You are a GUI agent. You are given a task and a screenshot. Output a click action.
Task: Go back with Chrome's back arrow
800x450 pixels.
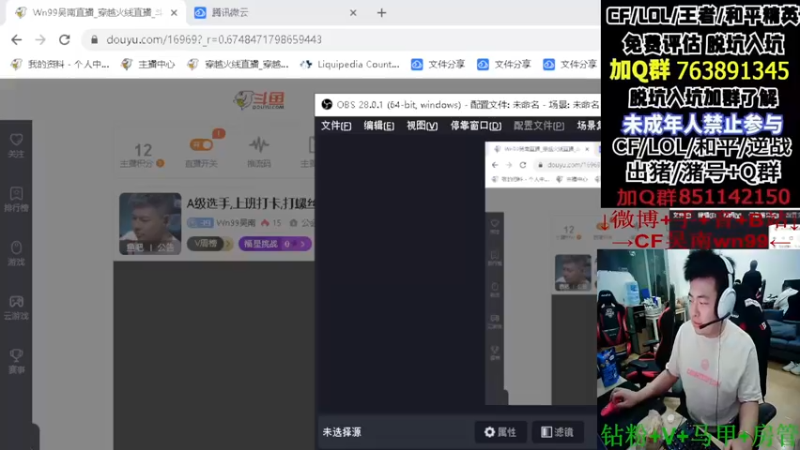coord(16,39)
